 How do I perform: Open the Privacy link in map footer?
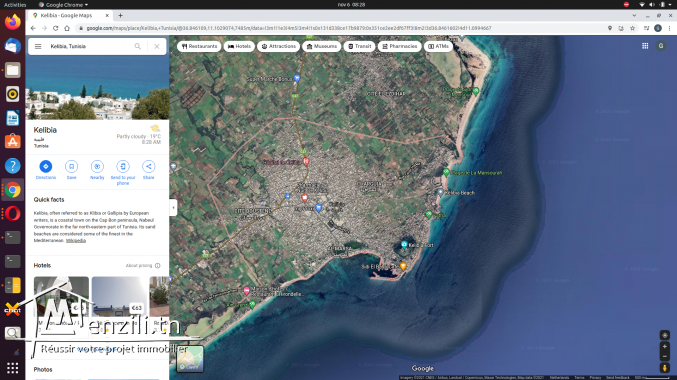click(595, 377)
